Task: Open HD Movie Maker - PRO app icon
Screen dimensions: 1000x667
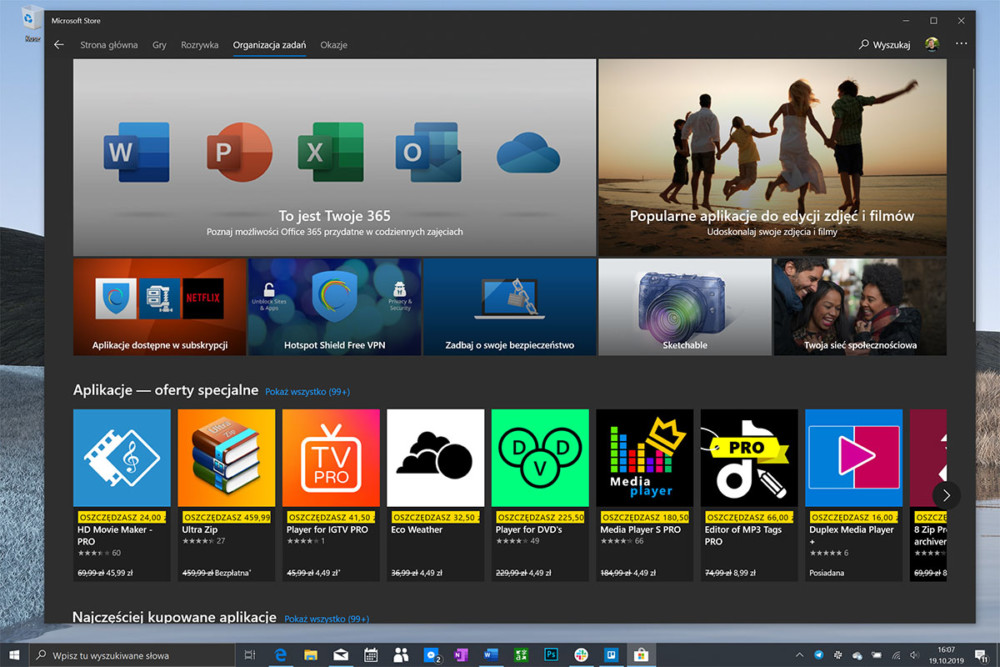Action: tap(122, 458)
